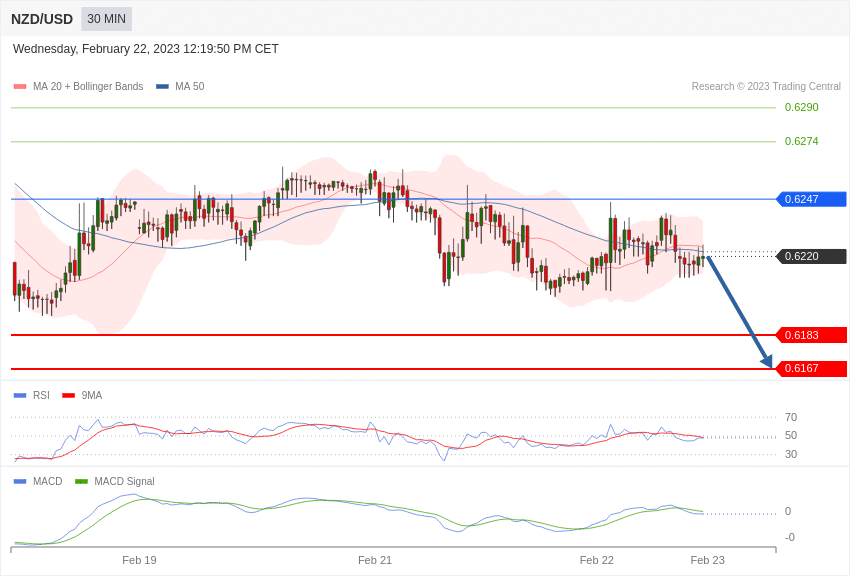
Task: Click the MACD Signal legend swatch
Action: pos(81,481)
